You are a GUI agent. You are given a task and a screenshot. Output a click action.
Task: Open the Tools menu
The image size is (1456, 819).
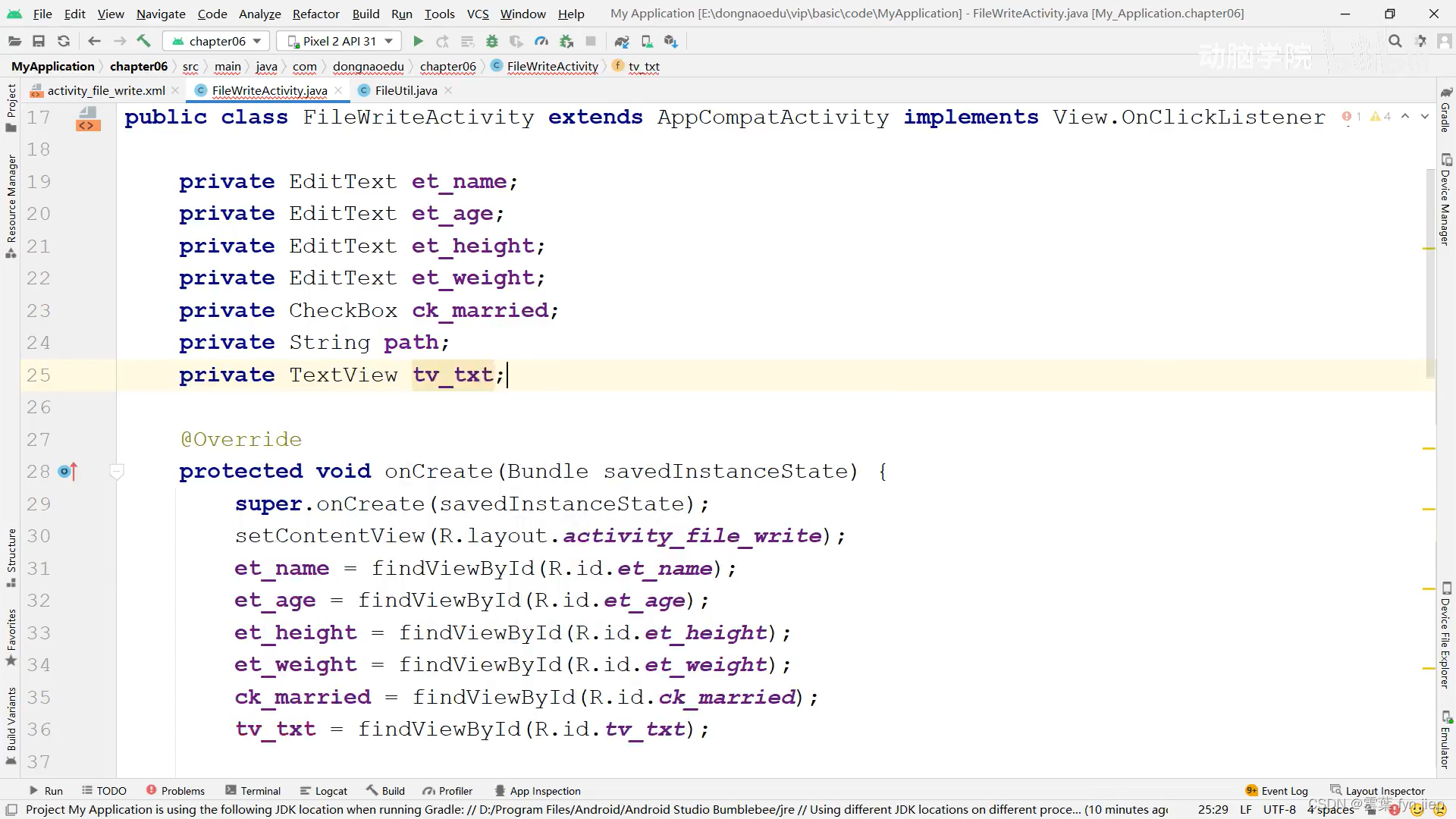[439, 14]
